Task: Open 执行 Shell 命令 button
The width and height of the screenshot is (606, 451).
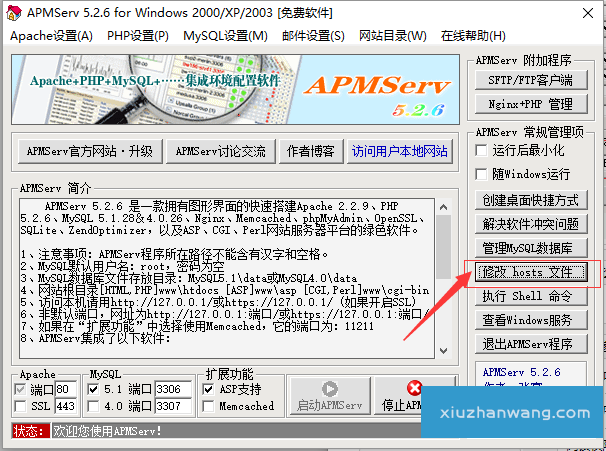Action: coord(531,296)
